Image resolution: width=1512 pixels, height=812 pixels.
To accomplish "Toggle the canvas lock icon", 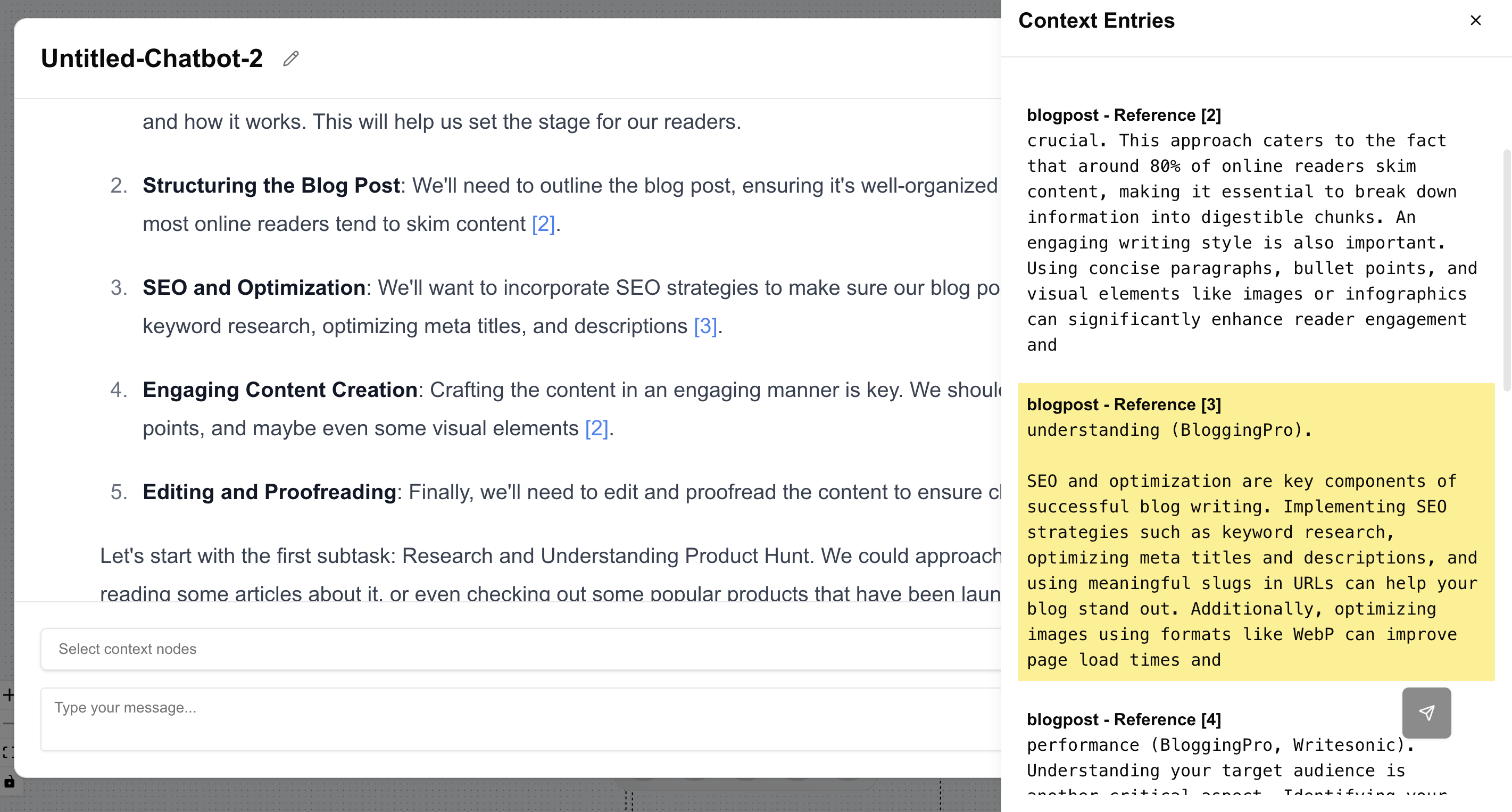I will pyautogui.click(x=9, y=782).
